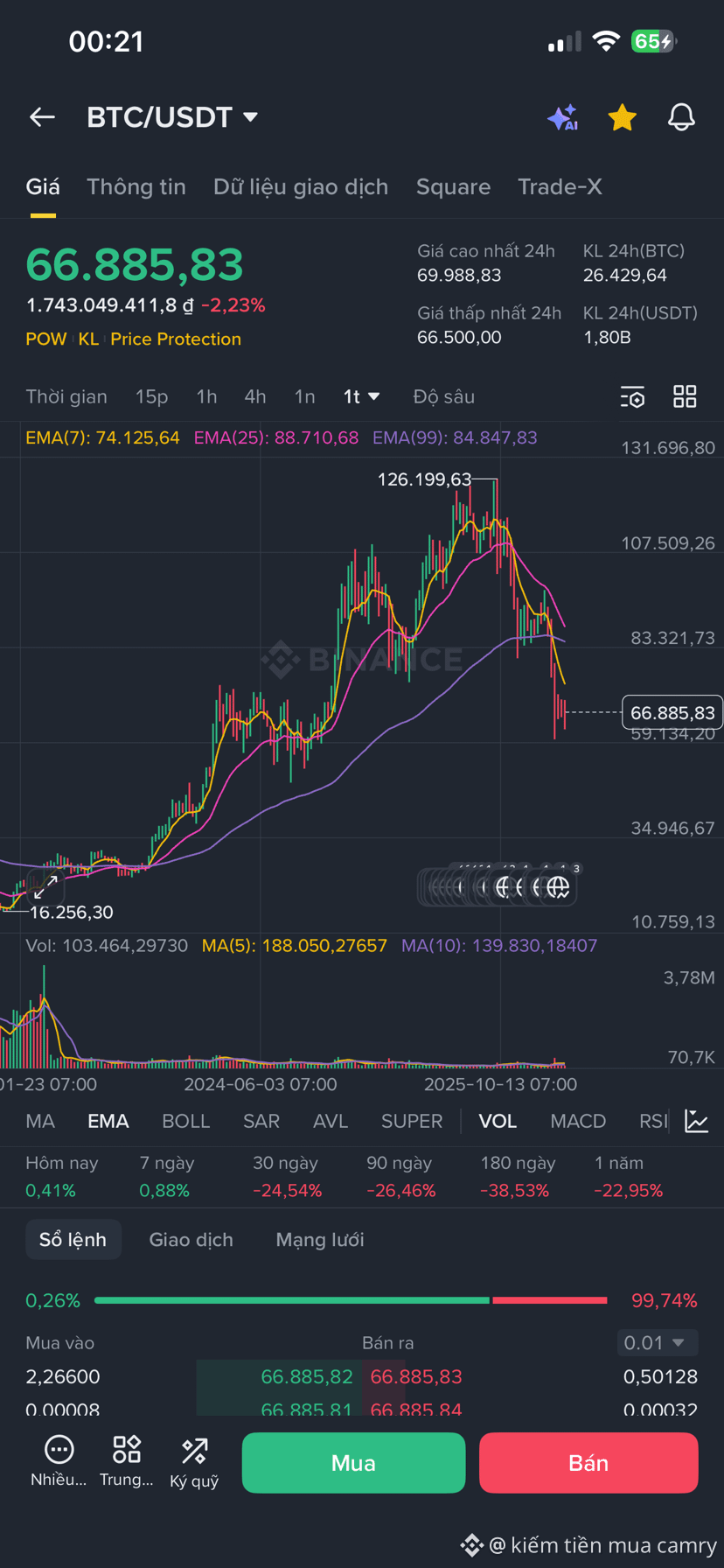Select the Sổ lệnh order book tab

(73, 1240)
